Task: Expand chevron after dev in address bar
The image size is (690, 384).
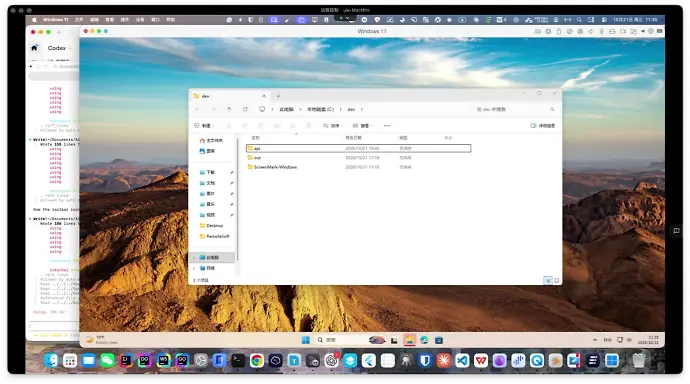Action: pos(362,110)
